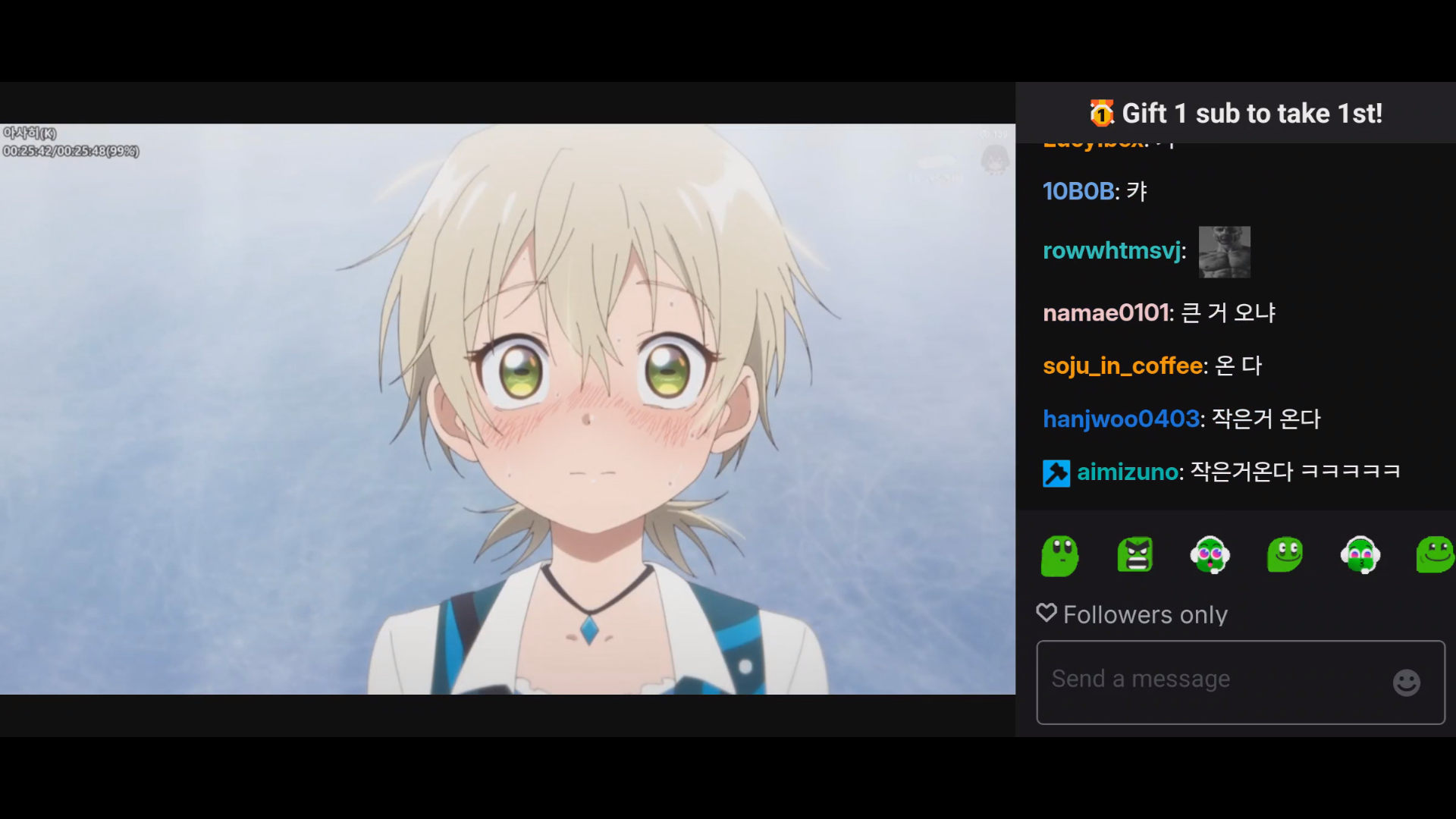Click the image emote posted by rowwhtmsvj
Screen dimensions: 1456x819
click(1224, 252)
